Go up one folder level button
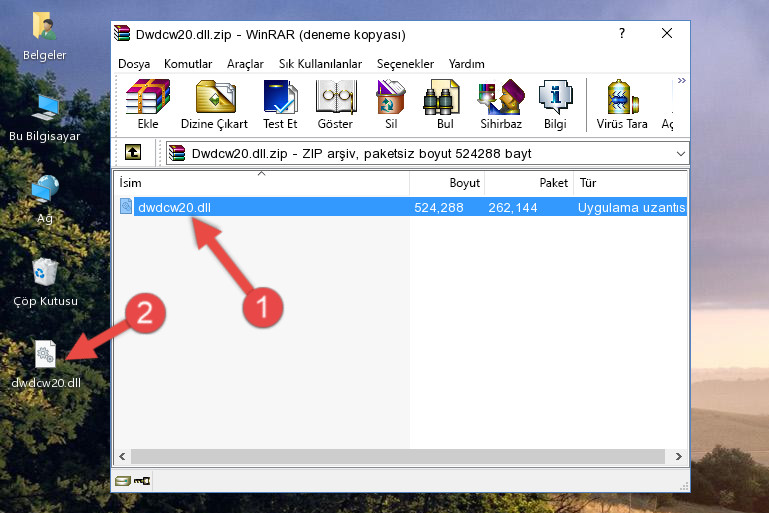Screen dimensions: 769x513 [x=133, y=153]
